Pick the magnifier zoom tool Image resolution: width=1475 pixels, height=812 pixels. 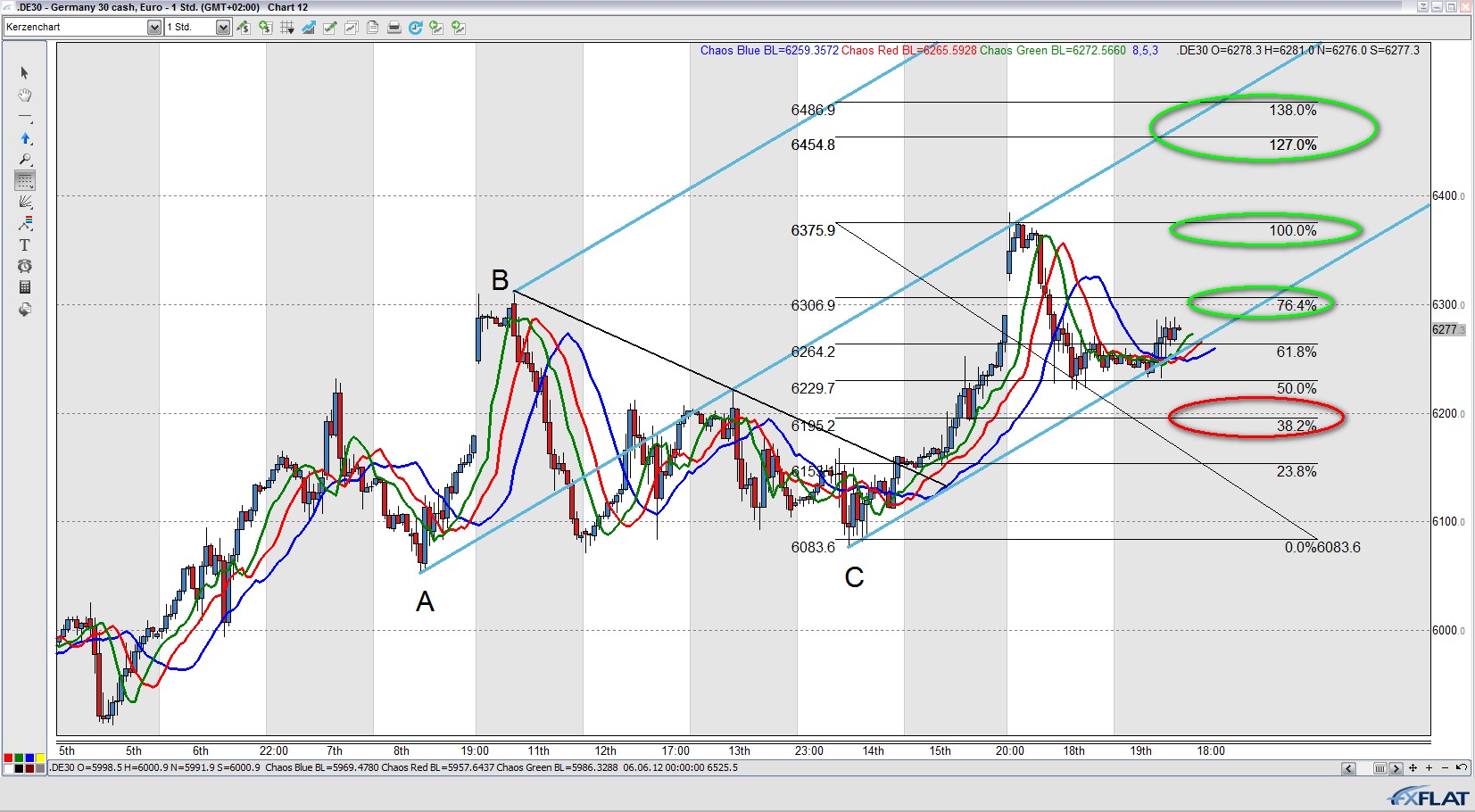tap(25, 160)
